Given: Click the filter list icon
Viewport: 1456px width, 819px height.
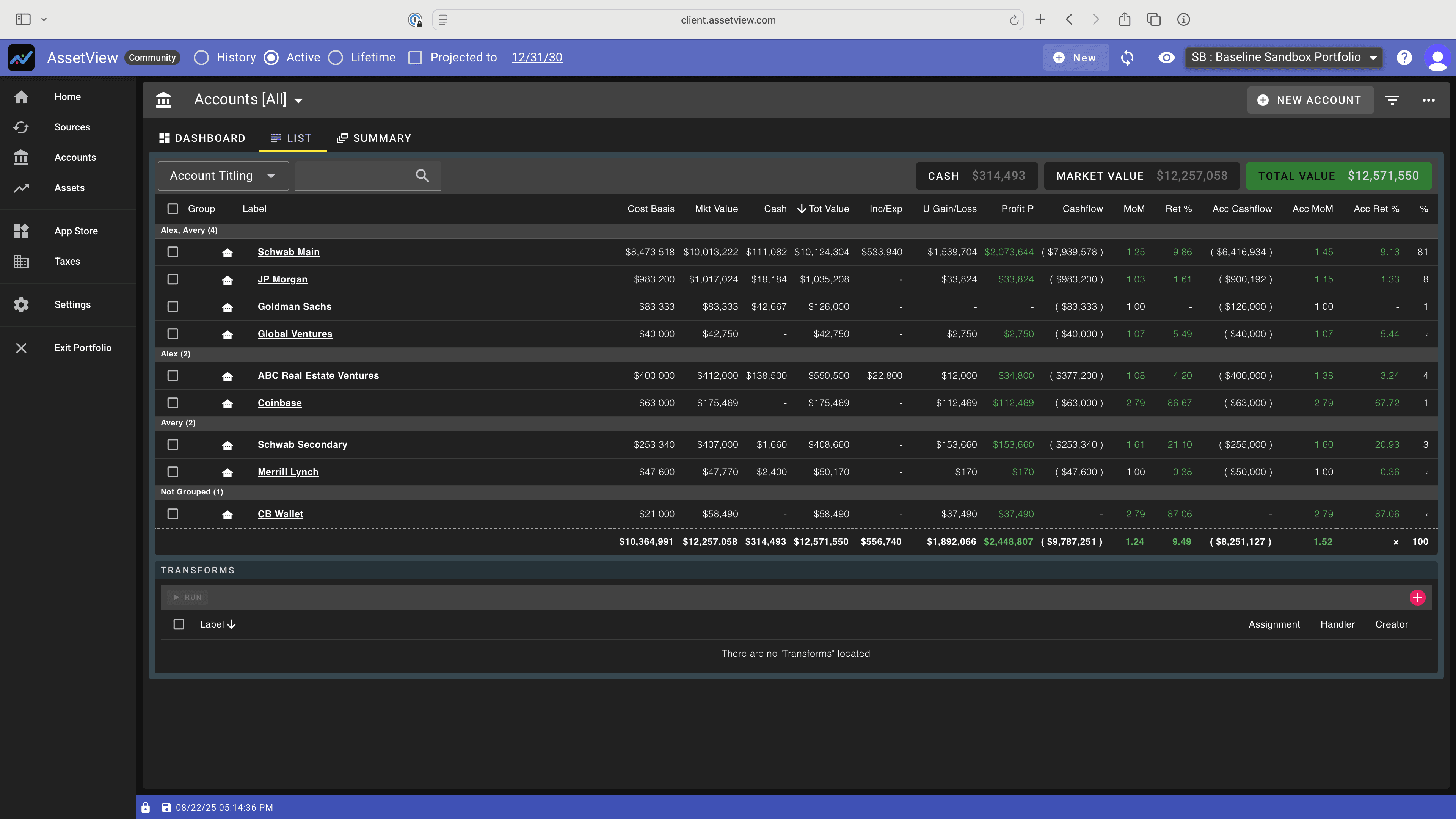Looking at the screenshot, I should 1392,100.
